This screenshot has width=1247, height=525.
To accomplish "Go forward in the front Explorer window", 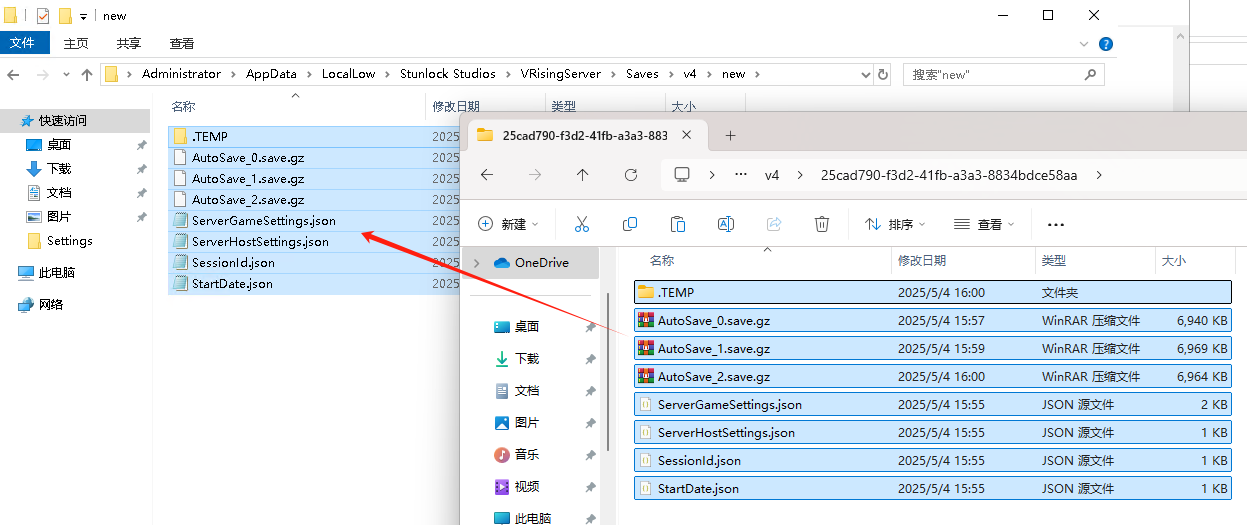I will (x=535, y=174).
